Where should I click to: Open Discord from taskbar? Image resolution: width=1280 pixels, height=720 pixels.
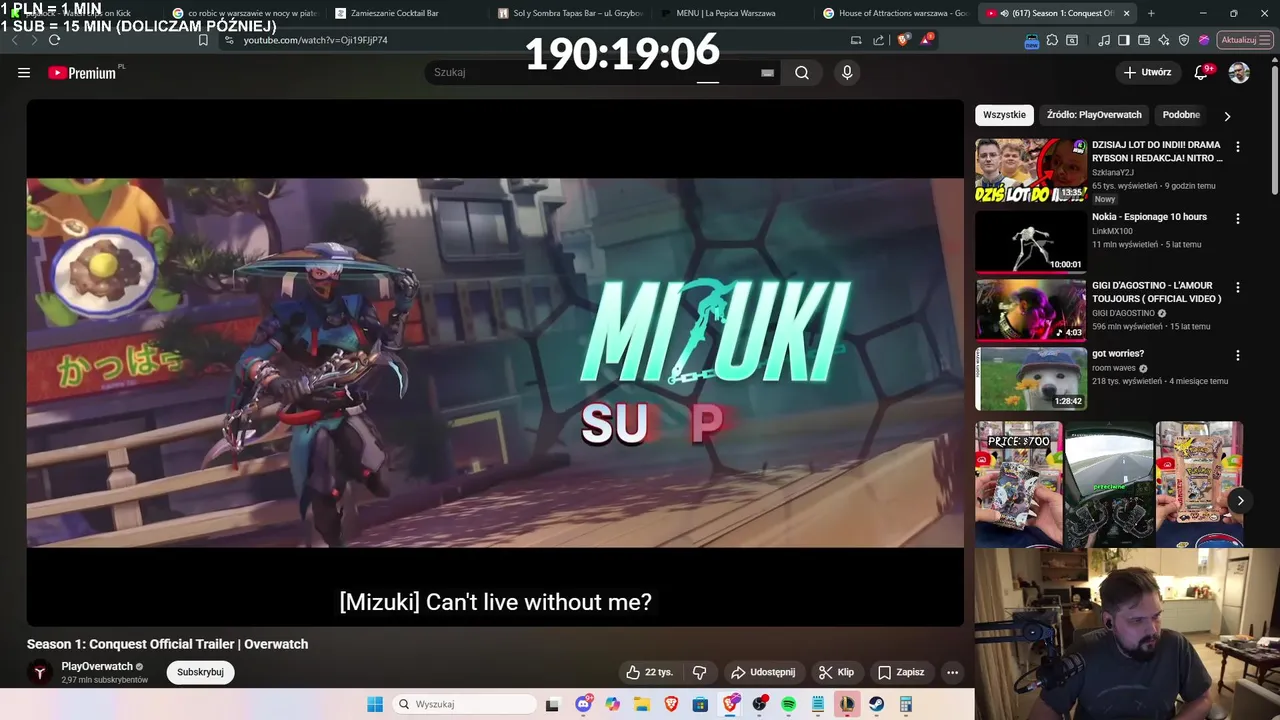pyautogui.click(x=584, y=704)
